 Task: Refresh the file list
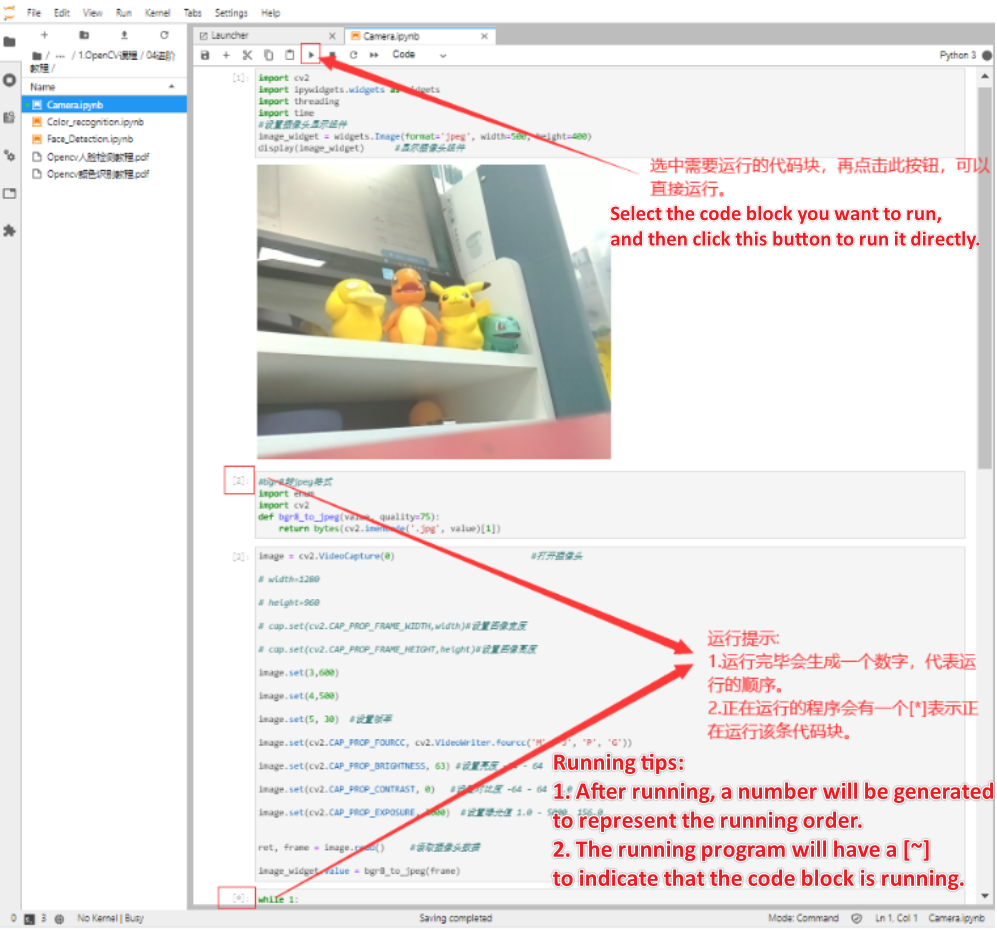tap(165, 35)
